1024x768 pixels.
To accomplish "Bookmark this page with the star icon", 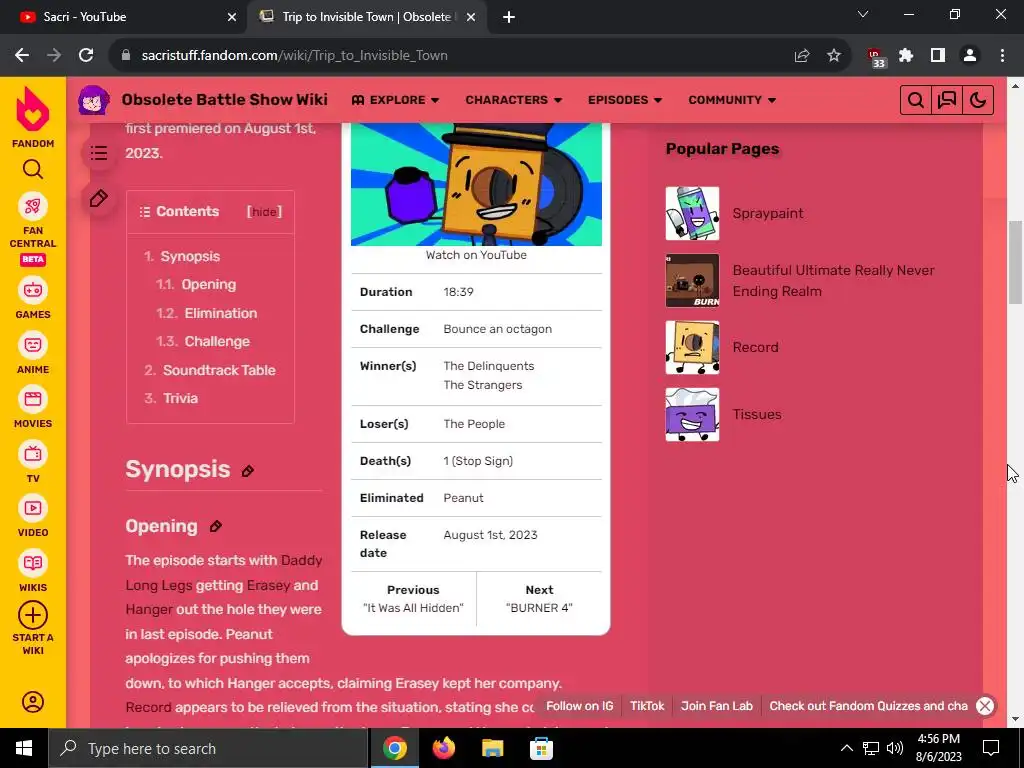I will click(834, 56).
